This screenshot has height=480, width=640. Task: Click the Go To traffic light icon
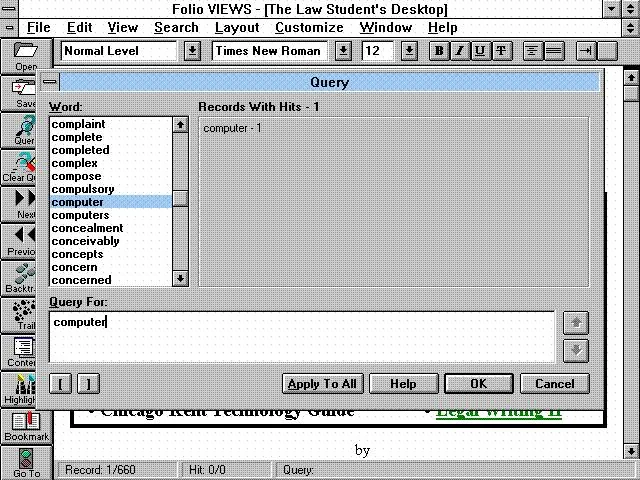tap(25, 461)
